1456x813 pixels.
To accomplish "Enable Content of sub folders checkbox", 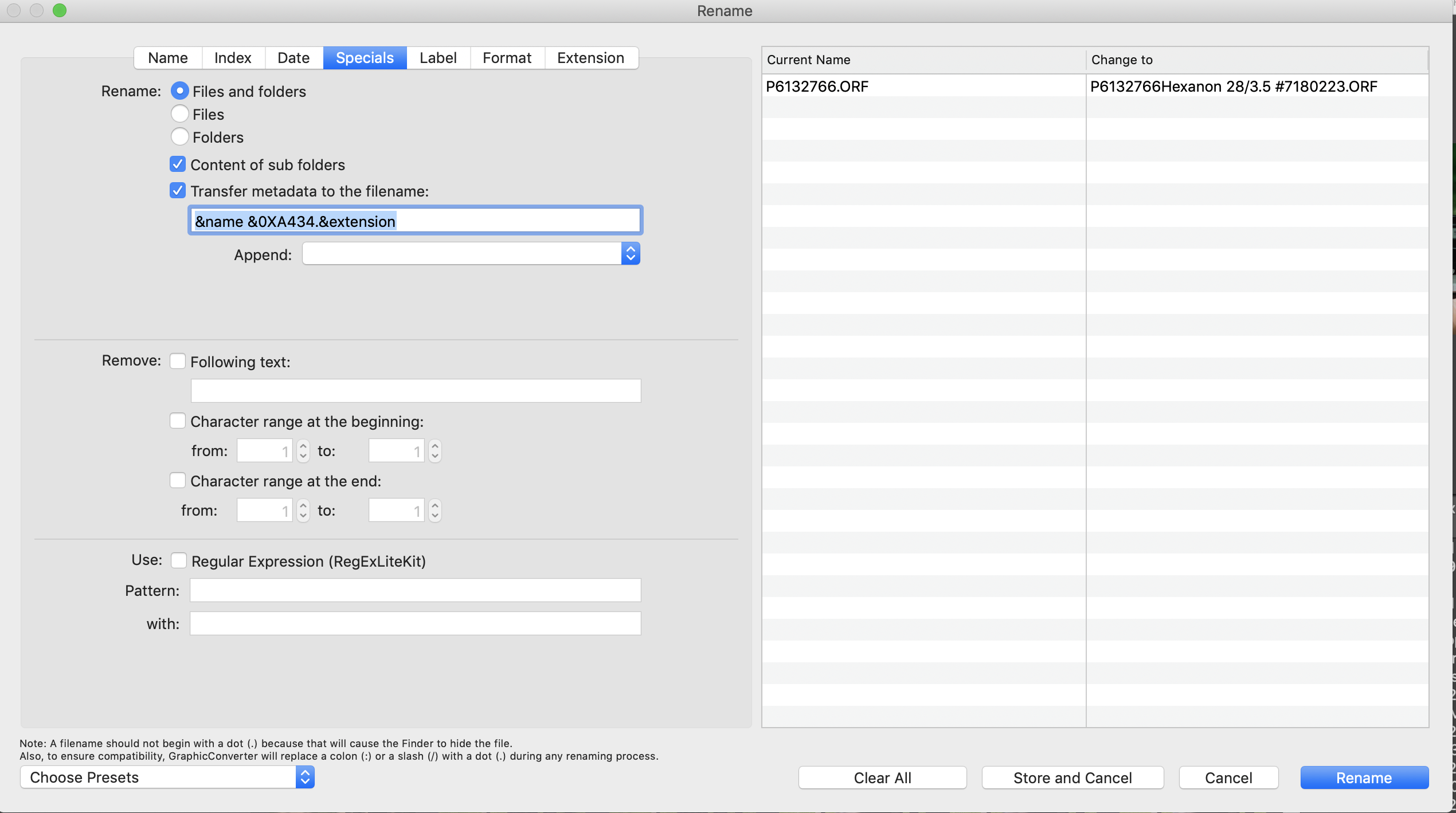I will [178, 164].
